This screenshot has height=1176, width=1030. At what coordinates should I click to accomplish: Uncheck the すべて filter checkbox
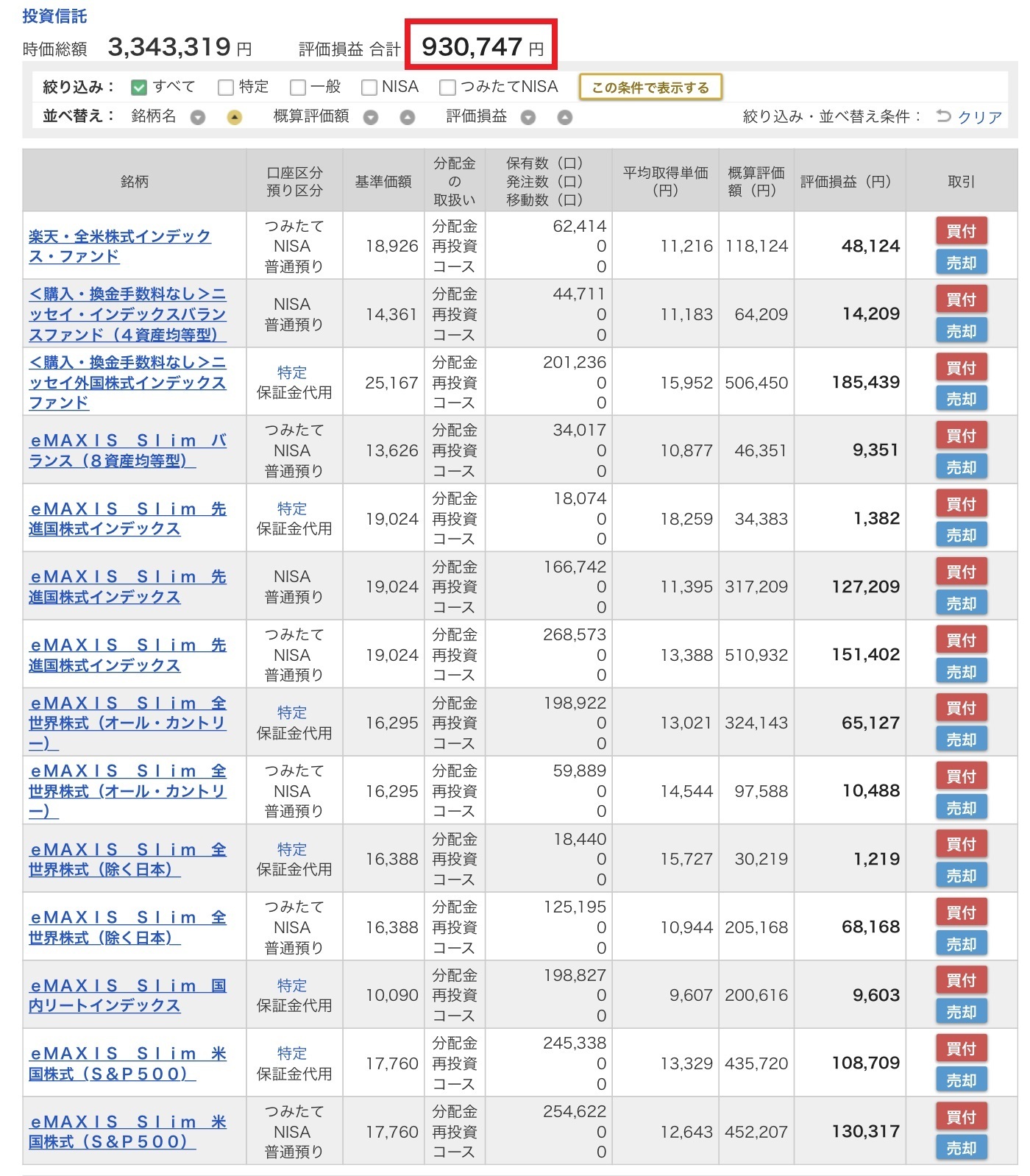(139, 88)
